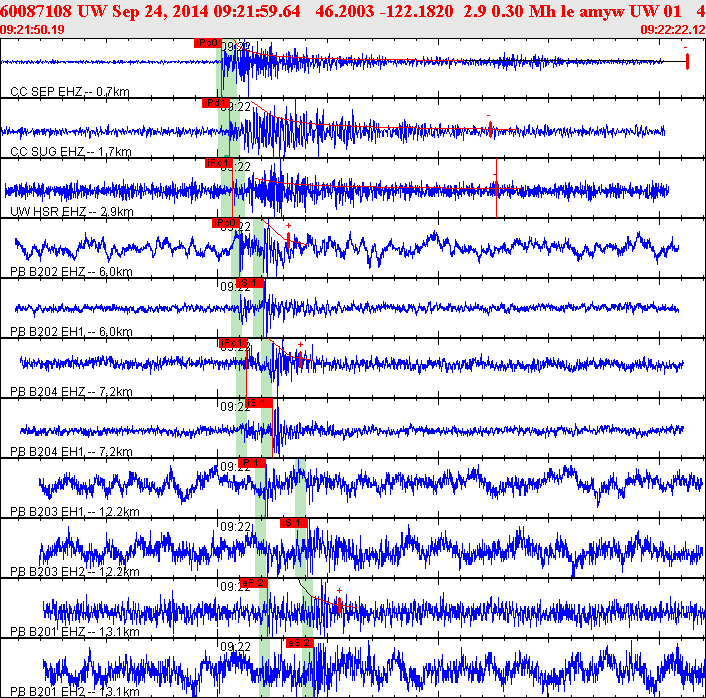Select the iS 1 pick flag on PB B202 EH1

(250, 283)
